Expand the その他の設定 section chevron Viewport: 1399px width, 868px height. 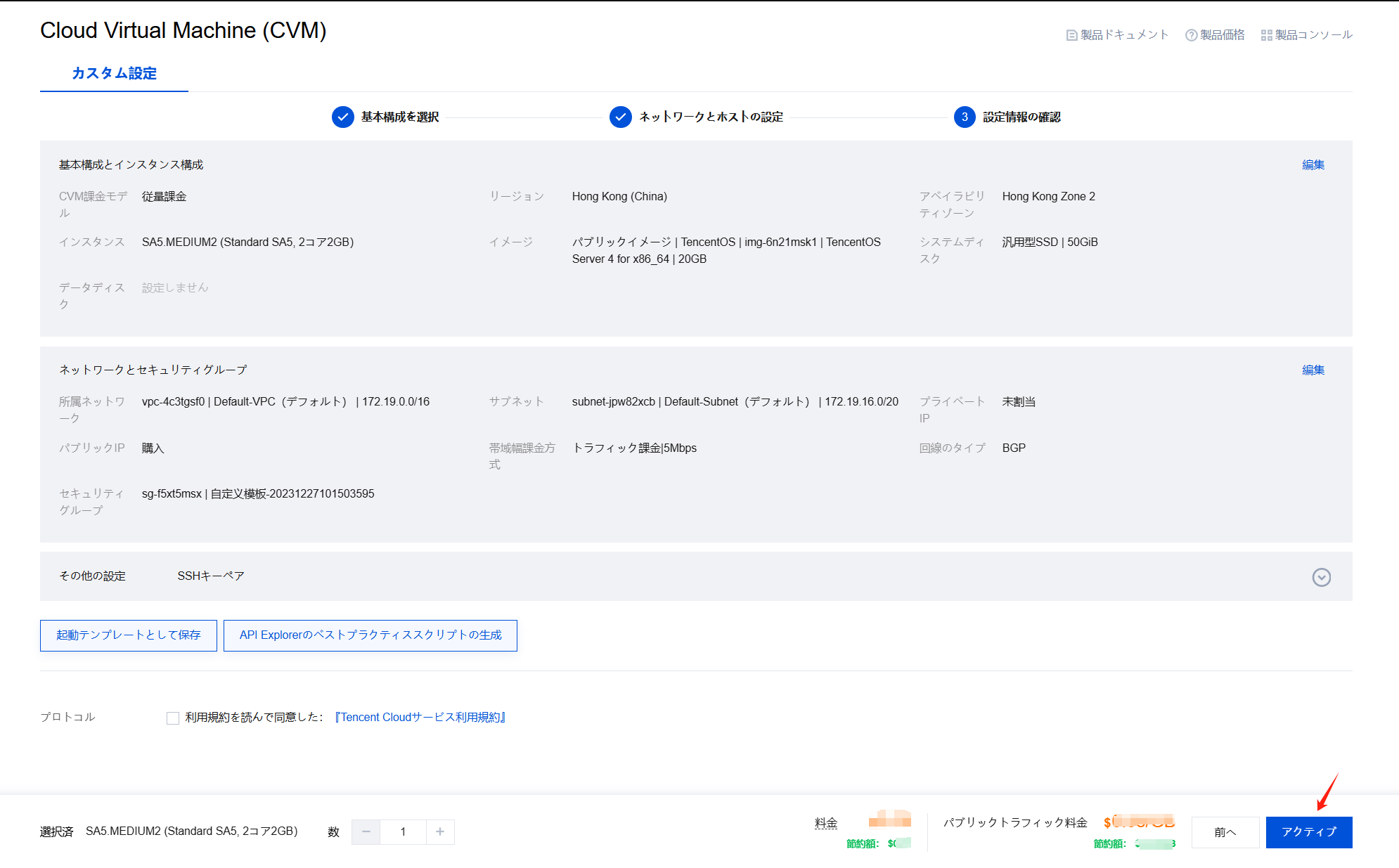(x=1321, y=577)
